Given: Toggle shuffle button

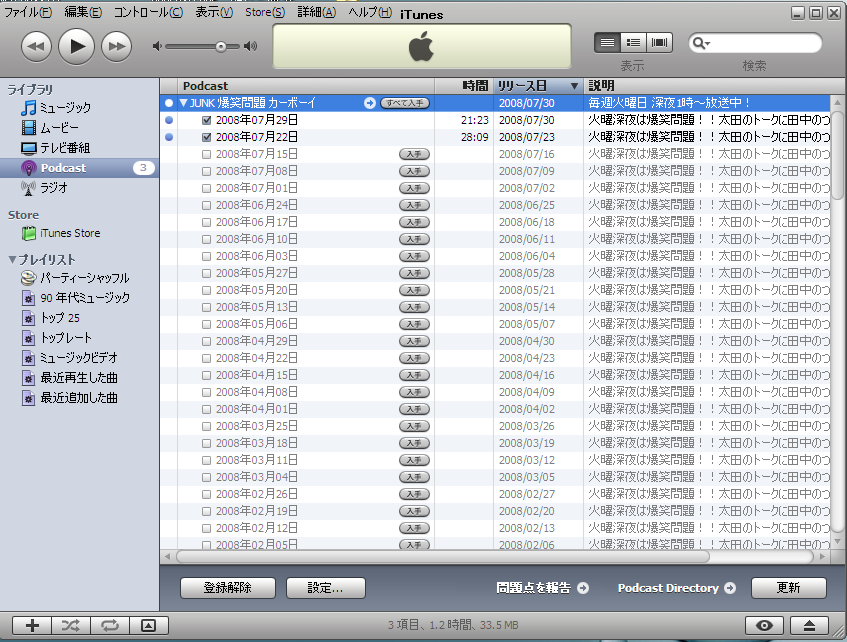Looking at the screenshot, I should pos(71,626).
